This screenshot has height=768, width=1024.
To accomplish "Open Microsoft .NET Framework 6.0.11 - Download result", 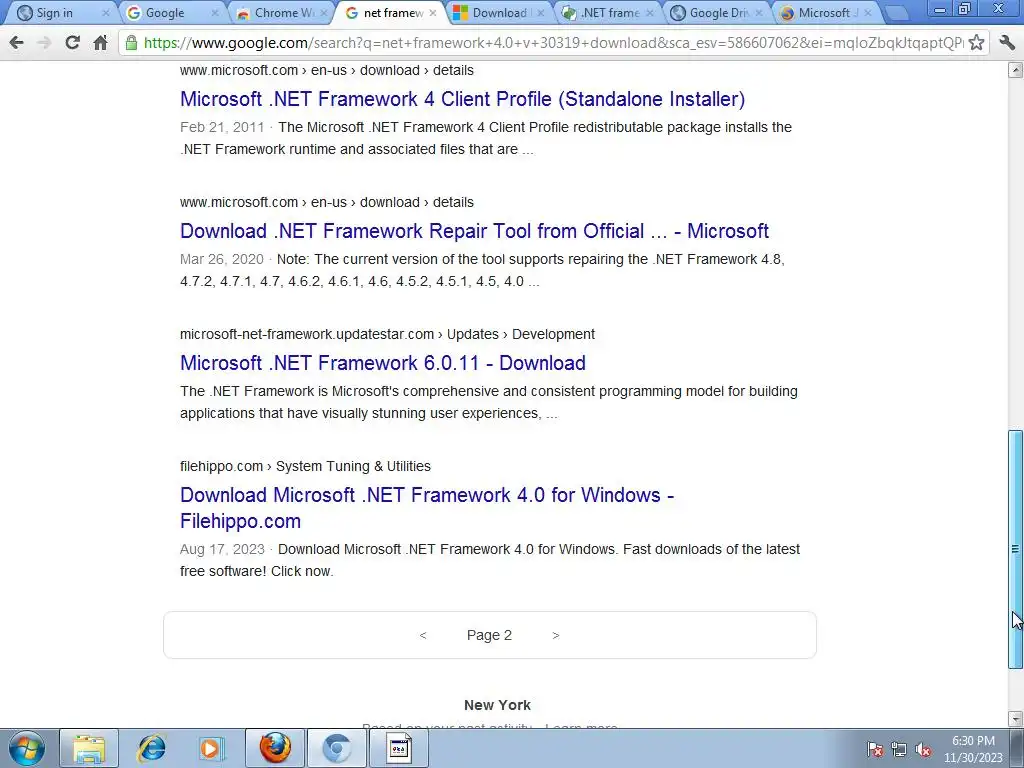I will 383,362.
